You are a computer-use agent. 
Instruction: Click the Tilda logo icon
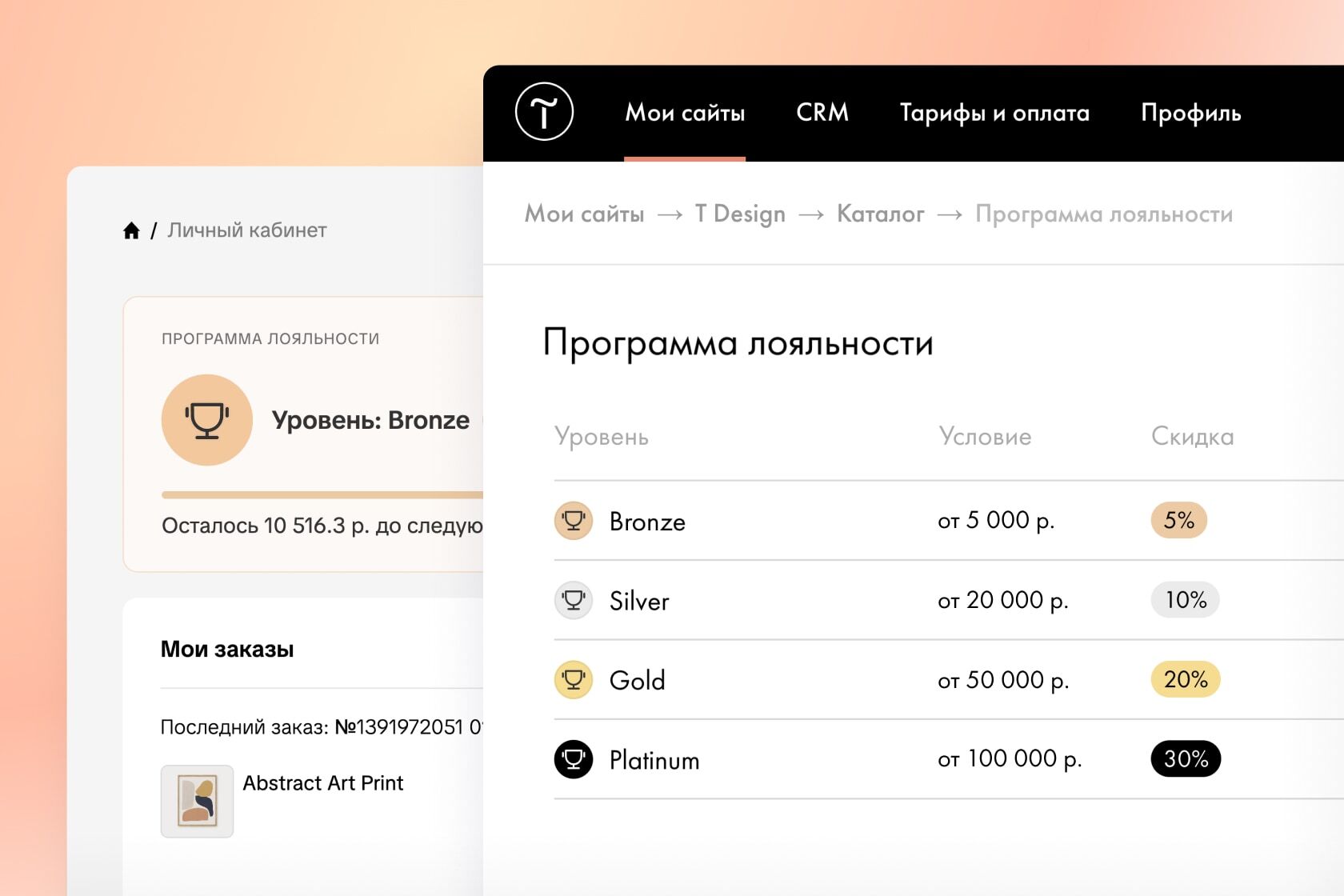(544, 112)
